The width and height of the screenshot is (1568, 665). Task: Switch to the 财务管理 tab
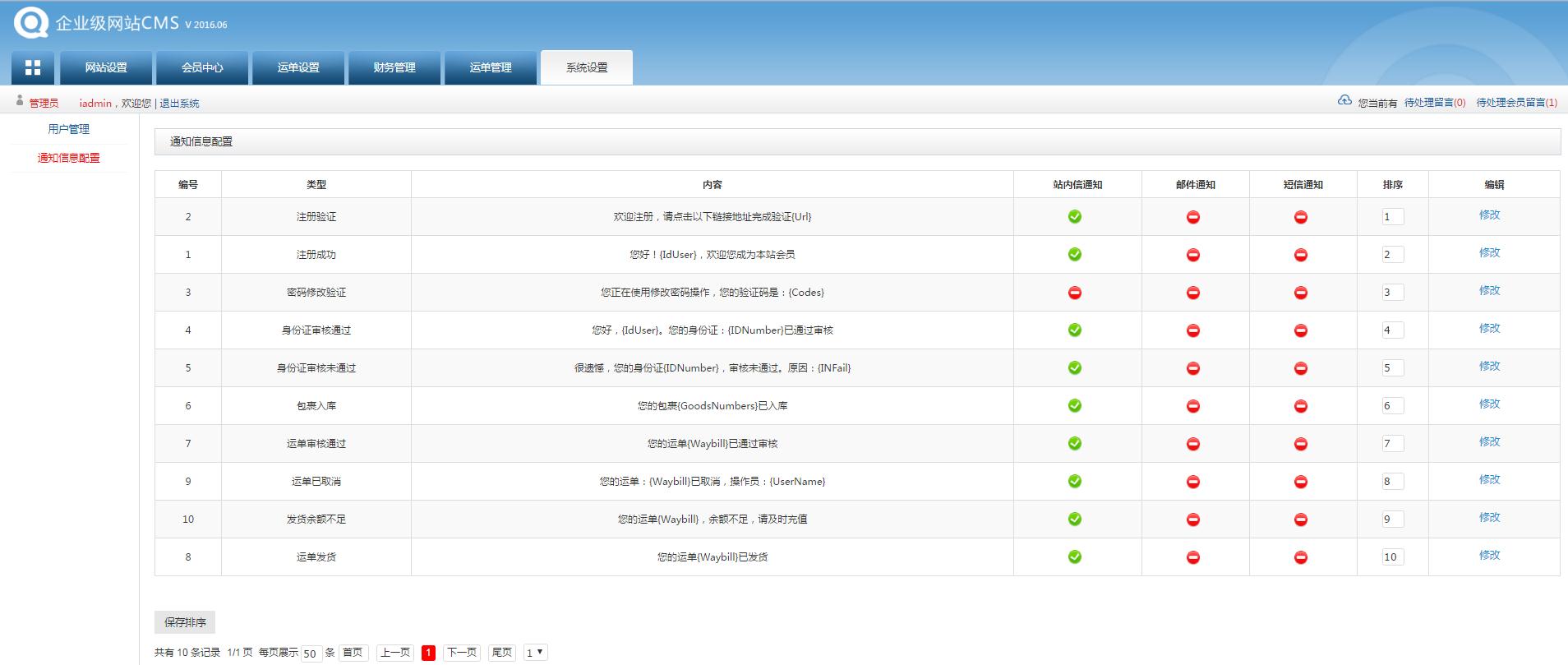tap(394, 67)
